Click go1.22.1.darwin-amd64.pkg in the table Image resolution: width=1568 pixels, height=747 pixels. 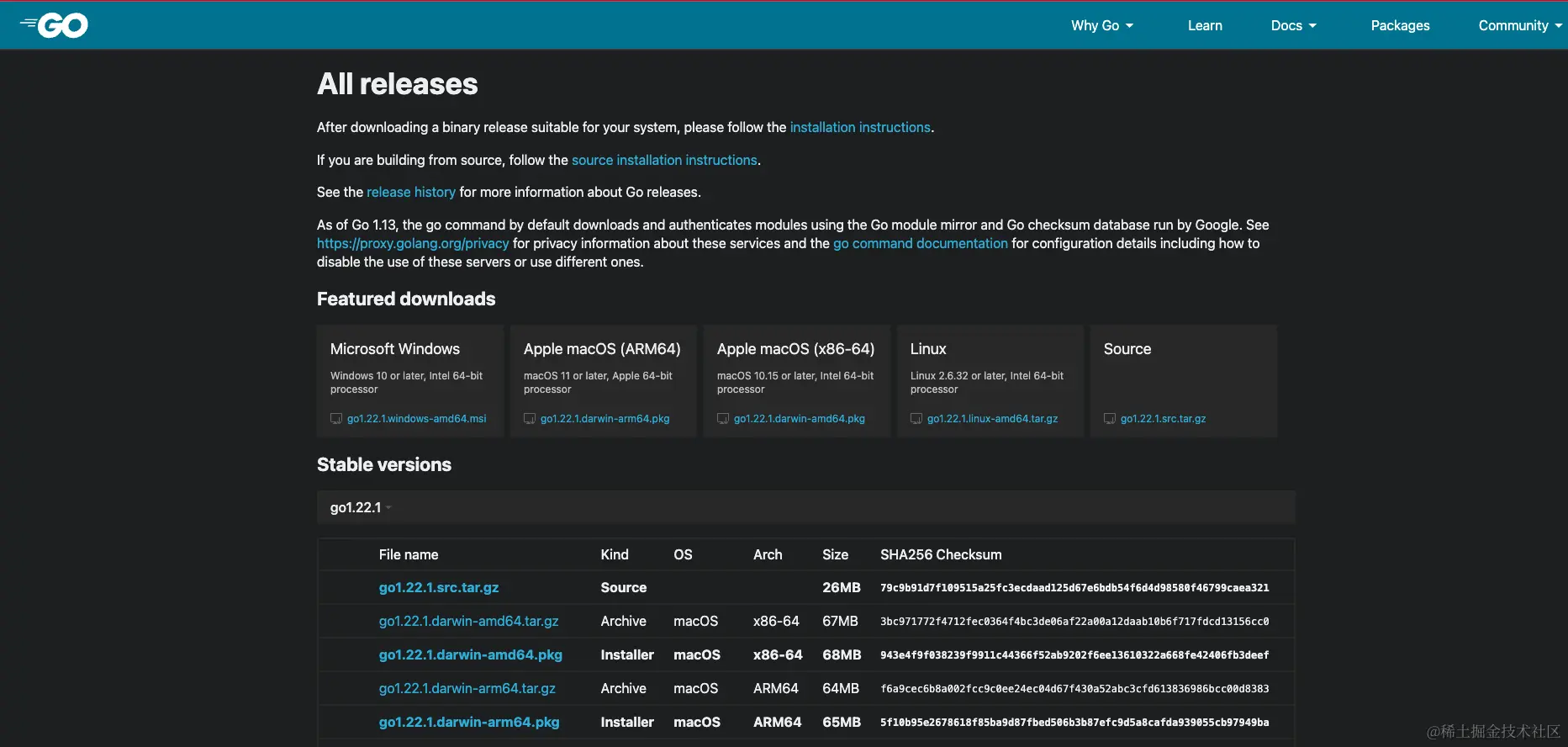tap(470, 654)
